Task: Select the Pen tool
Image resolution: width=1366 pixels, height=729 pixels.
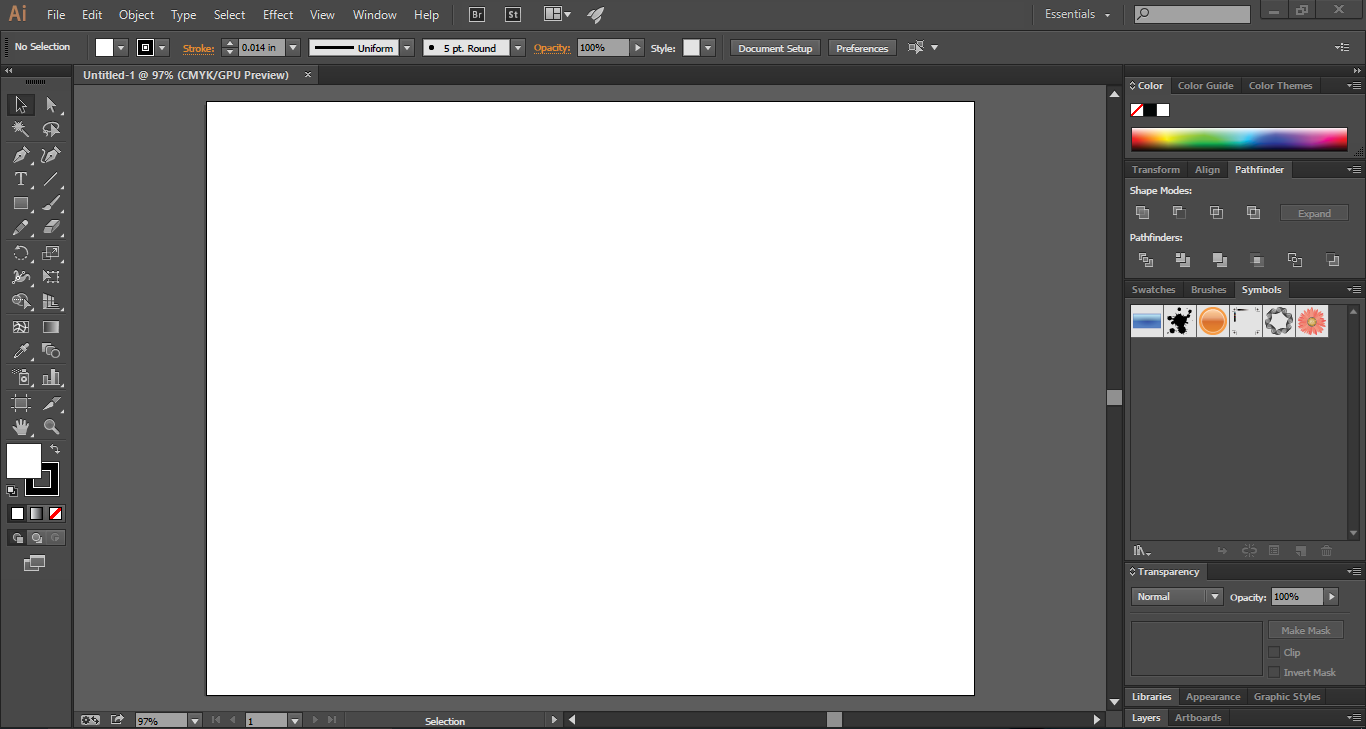Action: (21, 155)
